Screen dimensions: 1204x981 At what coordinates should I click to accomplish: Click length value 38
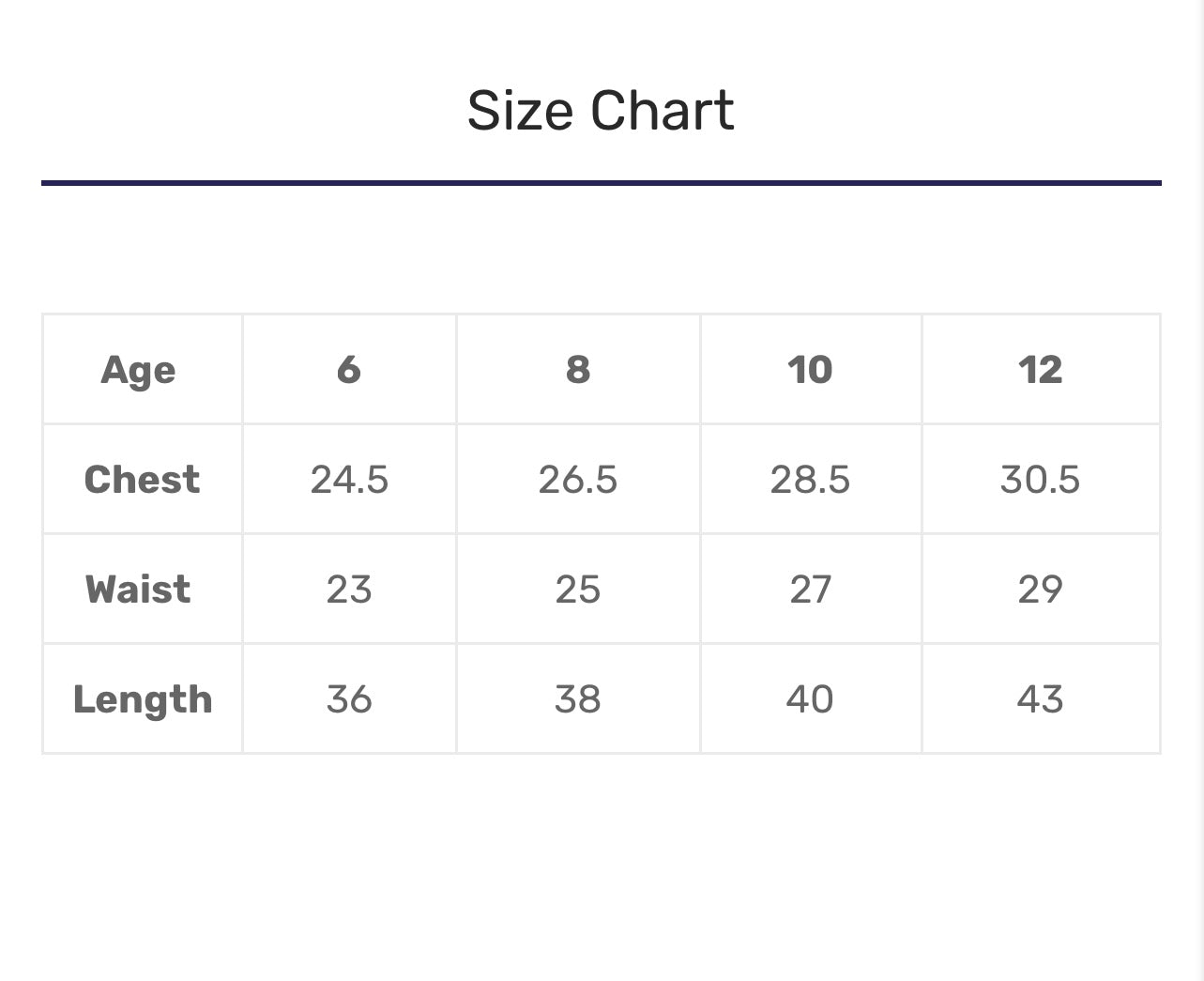click(x=577, y=699)
